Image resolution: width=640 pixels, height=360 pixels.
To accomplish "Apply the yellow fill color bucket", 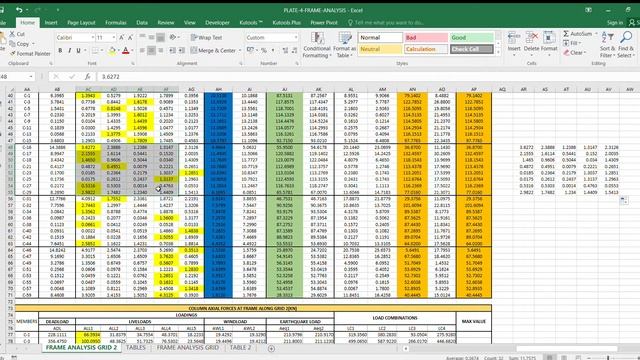I will [x=112, y=51].
